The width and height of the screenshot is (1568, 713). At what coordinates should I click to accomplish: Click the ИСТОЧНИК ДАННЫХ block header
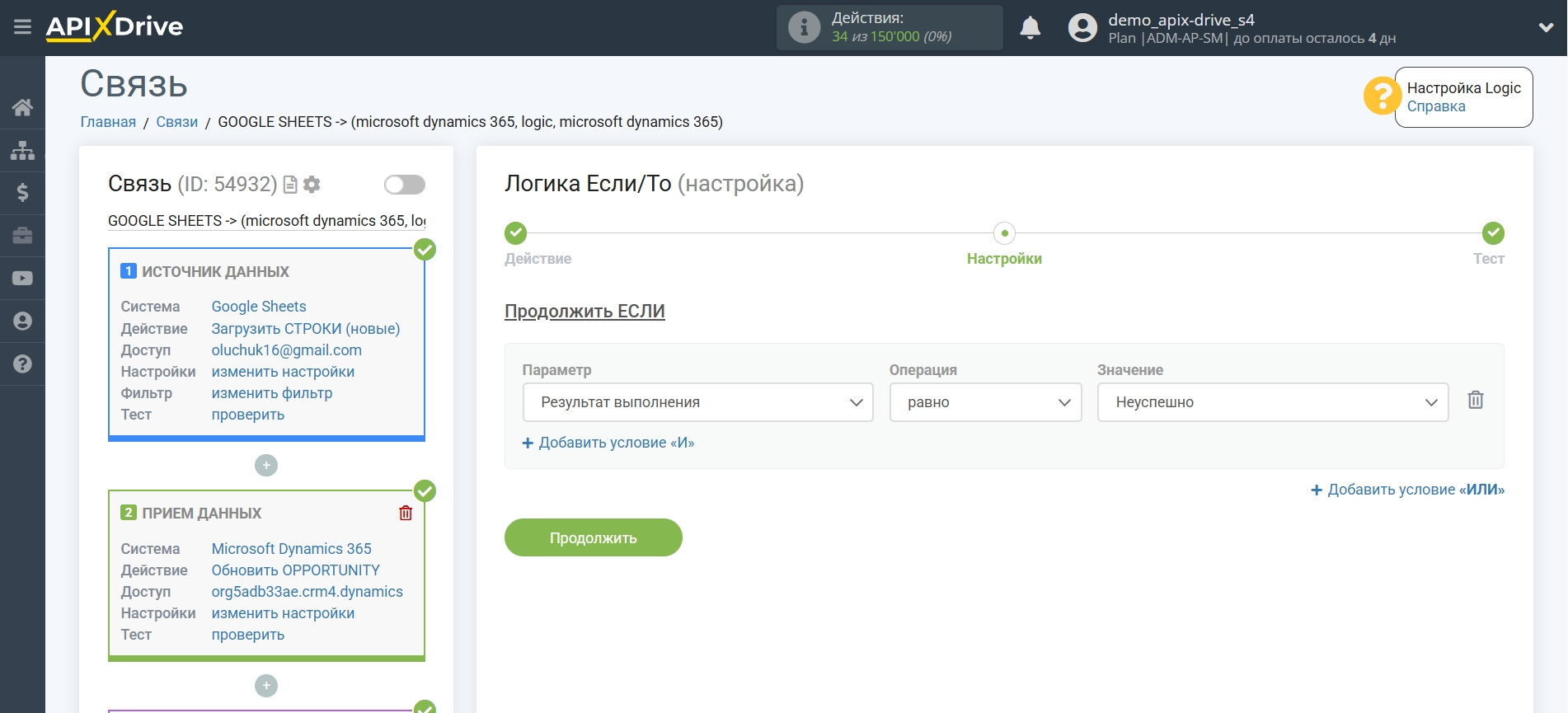(x=205, y=271)
